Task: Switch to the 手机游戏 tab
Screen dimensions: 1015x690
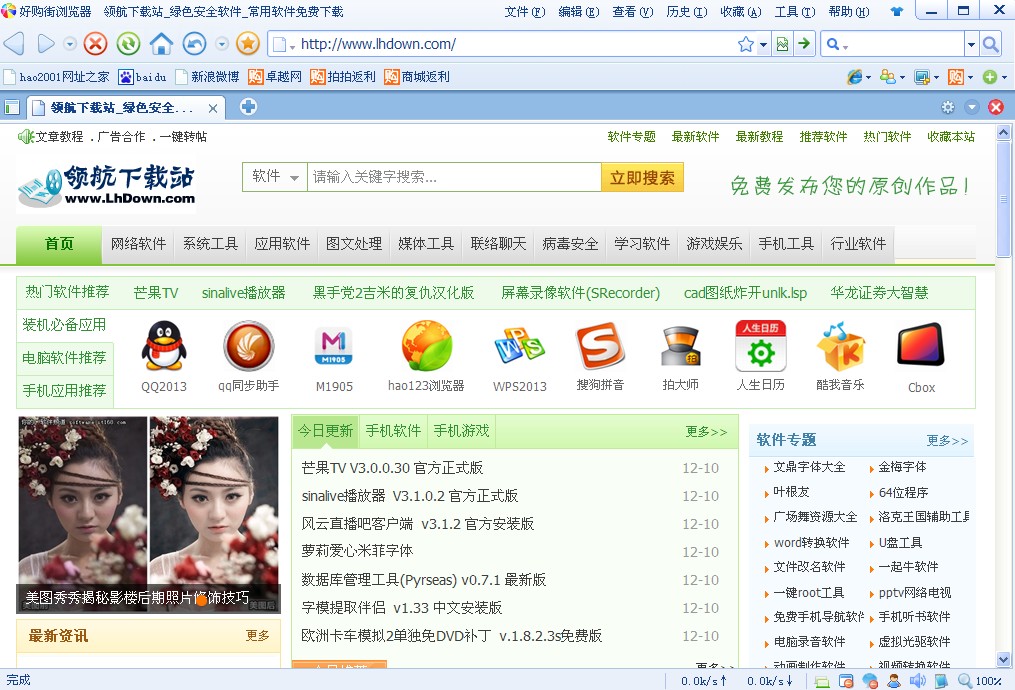Action: tap(462, 431)
